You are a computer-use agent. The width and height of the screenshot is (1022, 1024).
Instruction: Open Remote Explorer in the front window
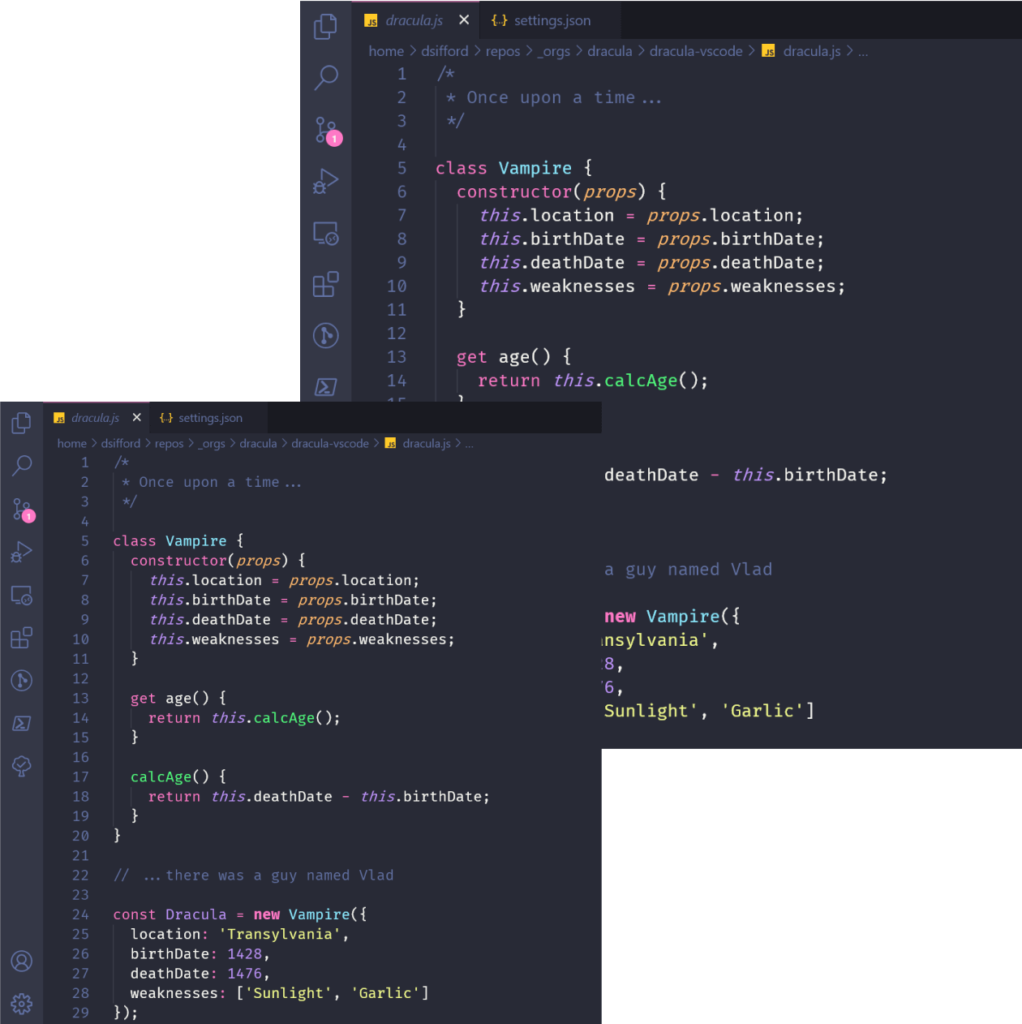21,595
